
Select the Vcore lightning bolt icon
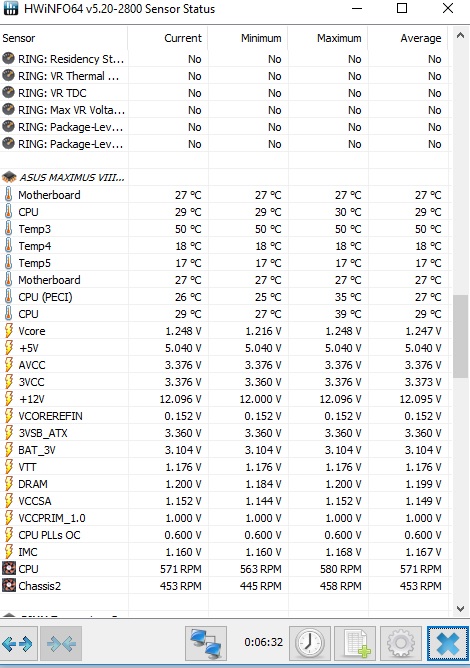[x=9, y=331]
